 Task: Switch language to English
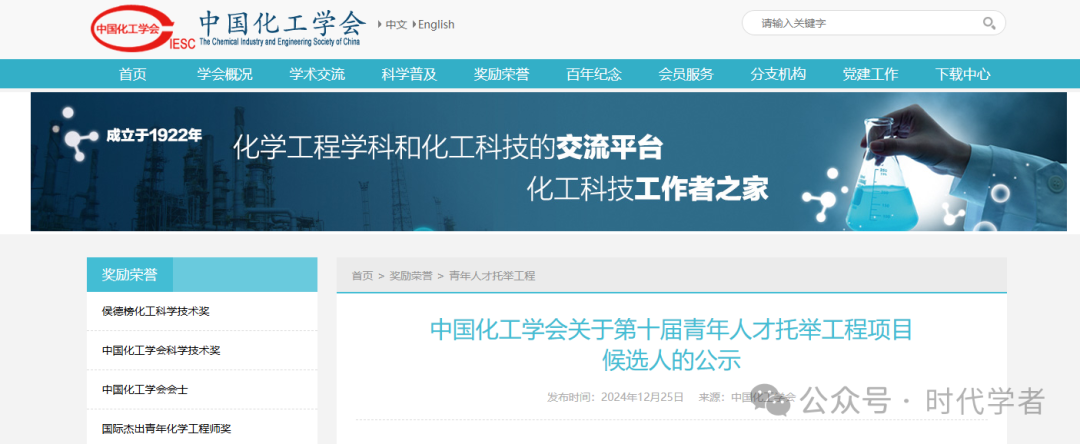click(436, 25)
